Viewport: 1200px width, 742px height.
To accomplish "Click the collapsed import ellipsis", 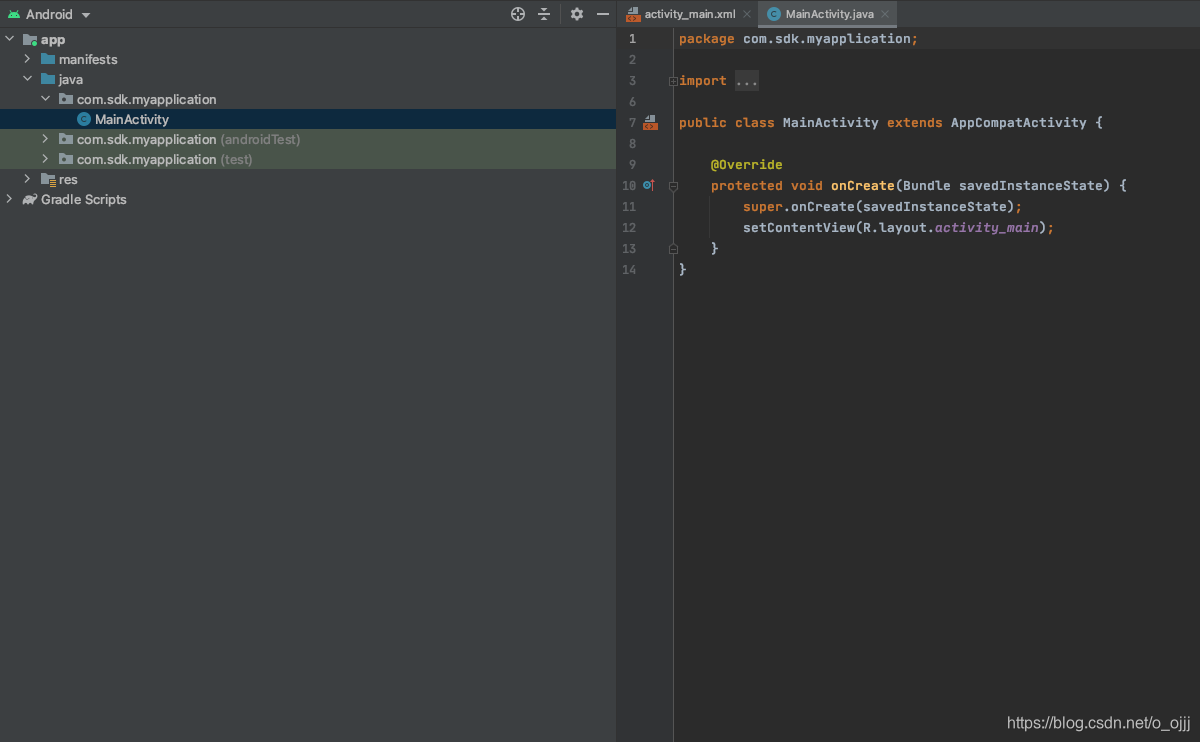I will [747, 81].
